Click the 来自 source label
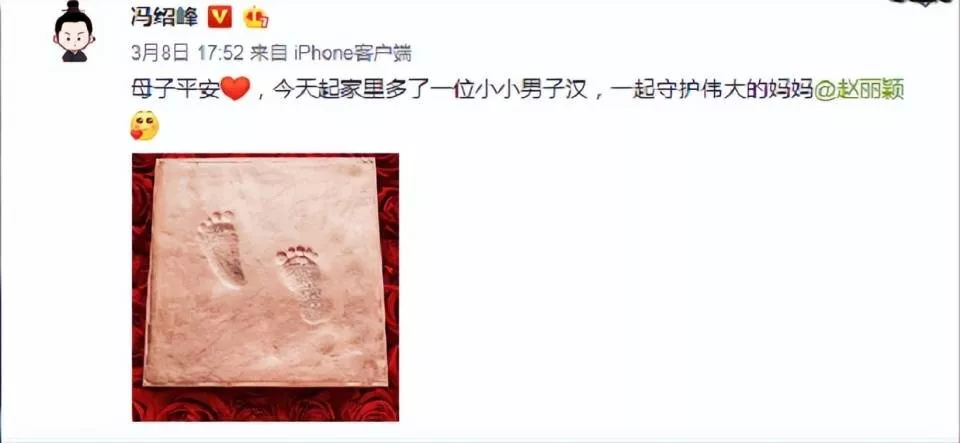This screenshot has width=960, height=443. pos(269,54)
